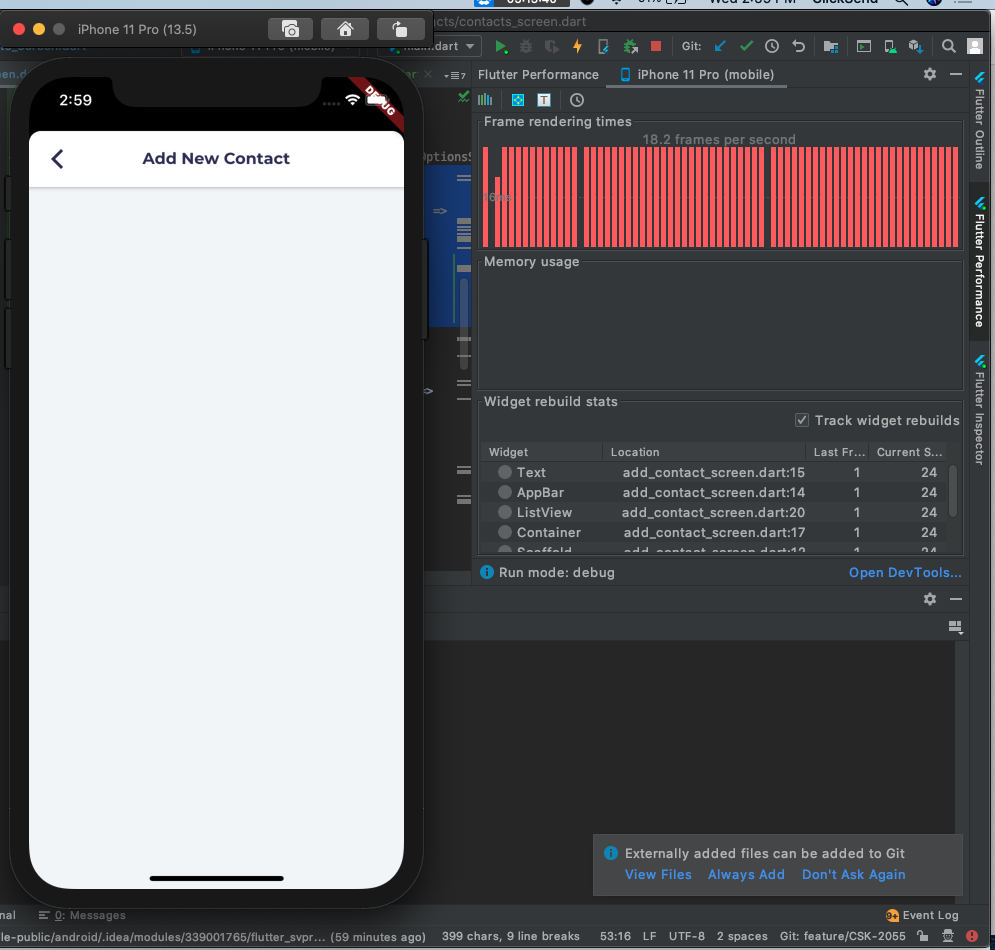This screenshot has height=950, width=995.
Task: Open the inspections hector icon in status bar
Action: [x=947, y=936]
